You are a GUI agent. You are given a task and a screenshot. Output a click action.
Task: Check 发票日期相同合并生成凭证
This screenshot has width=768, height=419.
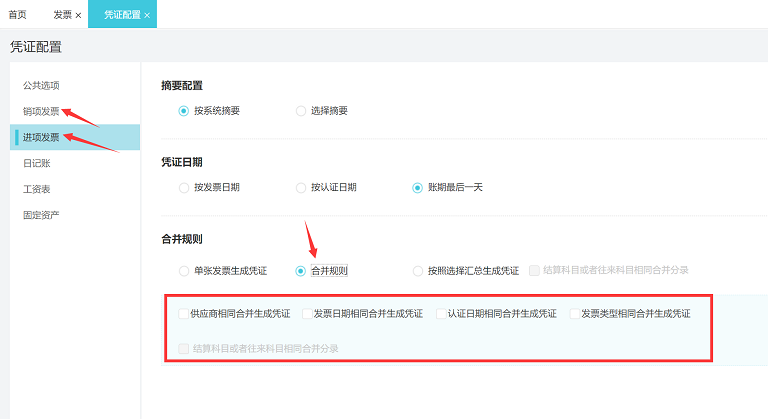pos(307,314)
